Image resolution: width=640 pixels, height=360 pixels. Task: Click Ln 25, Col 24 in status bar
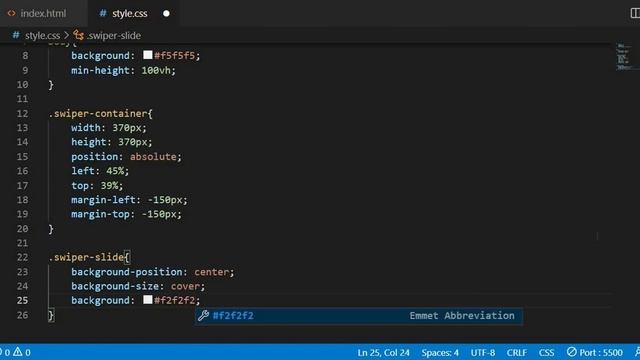(x=383, y=352)
